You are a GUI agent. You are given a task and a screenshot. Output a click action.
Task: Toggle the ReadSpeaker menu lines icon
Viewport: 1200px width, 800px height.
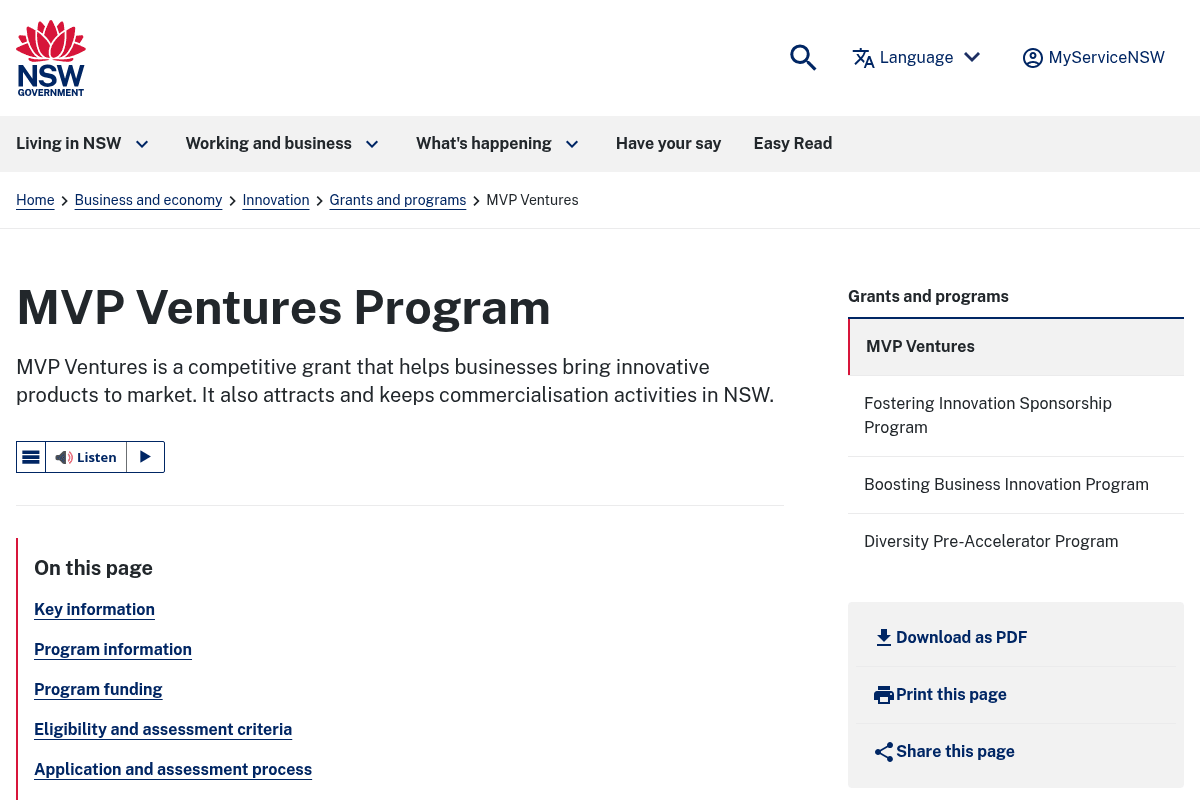tap(31, 457)
